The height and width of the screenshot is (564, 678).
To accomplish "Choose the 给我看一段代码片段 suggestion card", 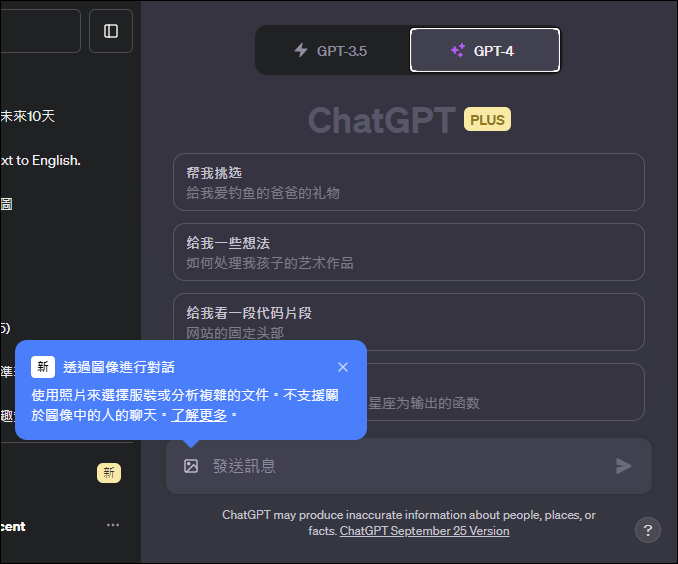I will pyautogui.click(x=409, y=322).
